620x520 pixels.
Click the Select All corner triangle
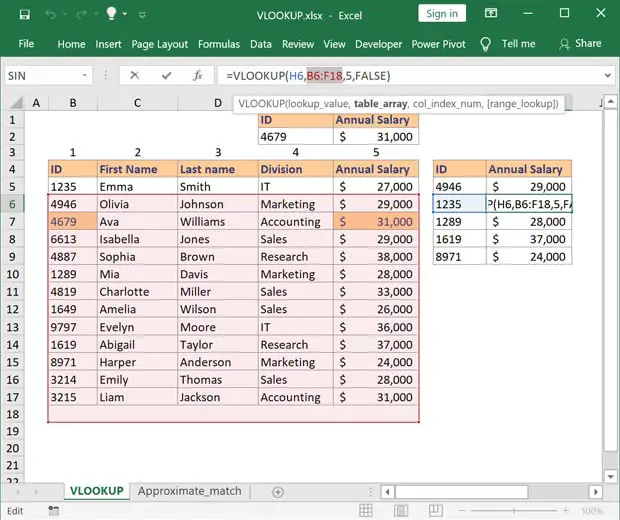16,103
